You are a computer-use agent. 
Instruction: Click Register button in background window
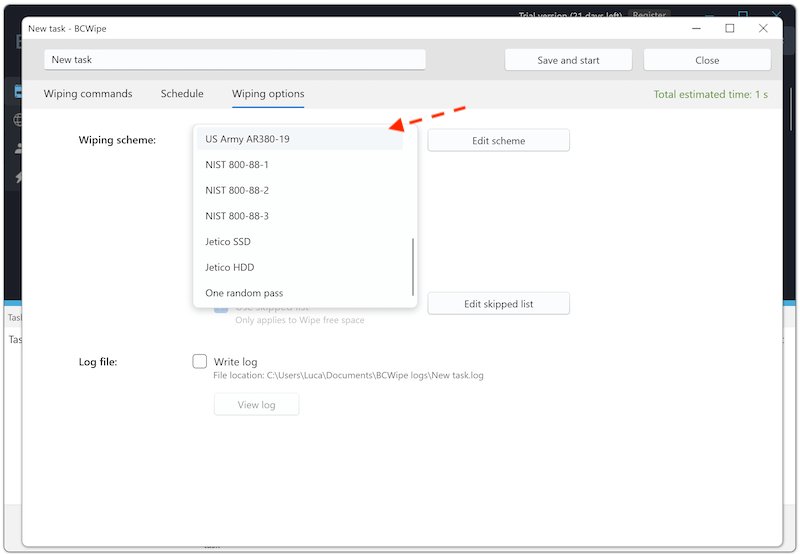tap(649, 13)
